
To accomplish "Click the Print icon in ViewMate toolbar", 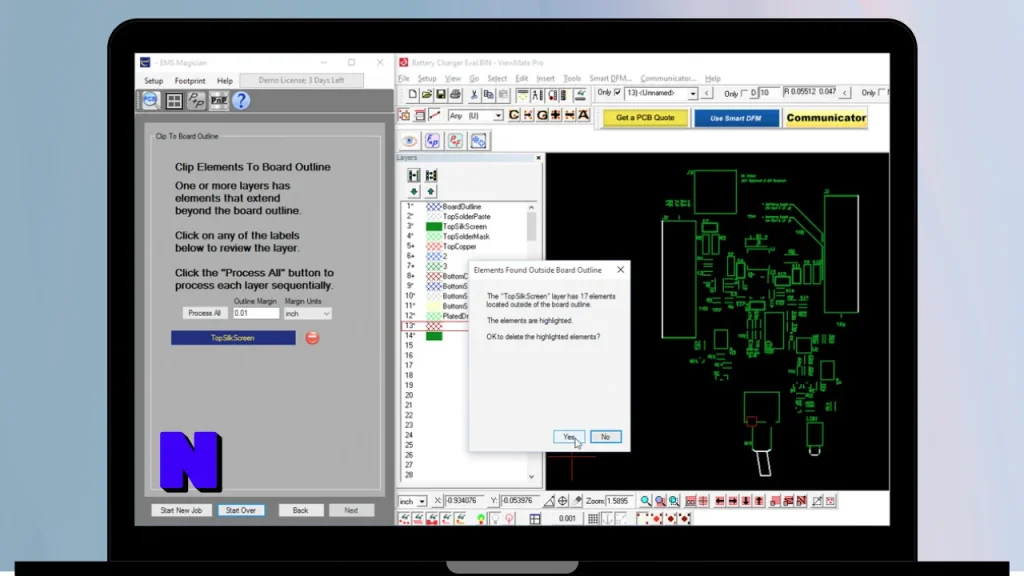I will coord(455,95).
